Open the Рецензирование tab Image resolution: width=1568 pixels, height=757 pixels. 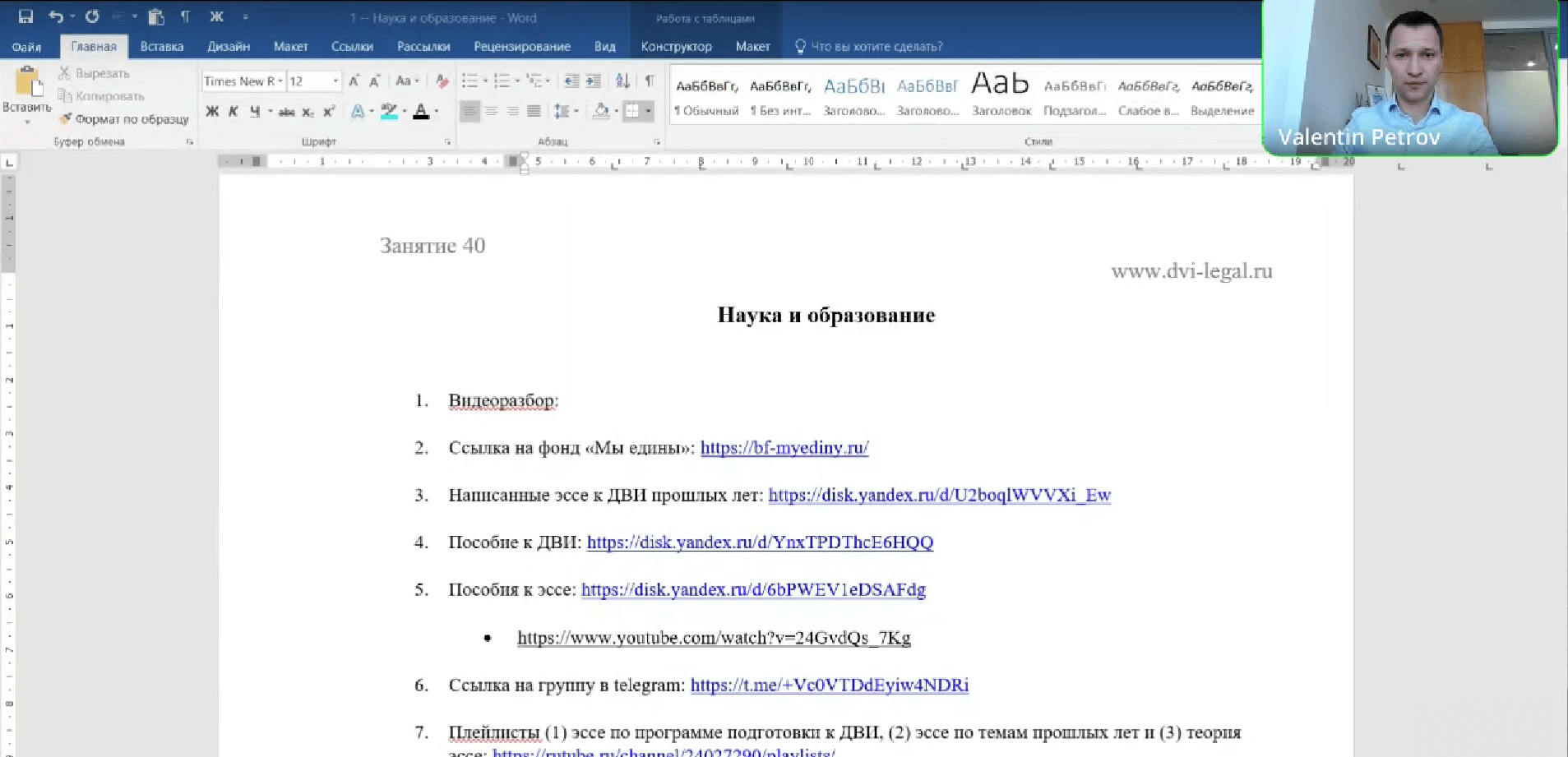click(521, 46)
